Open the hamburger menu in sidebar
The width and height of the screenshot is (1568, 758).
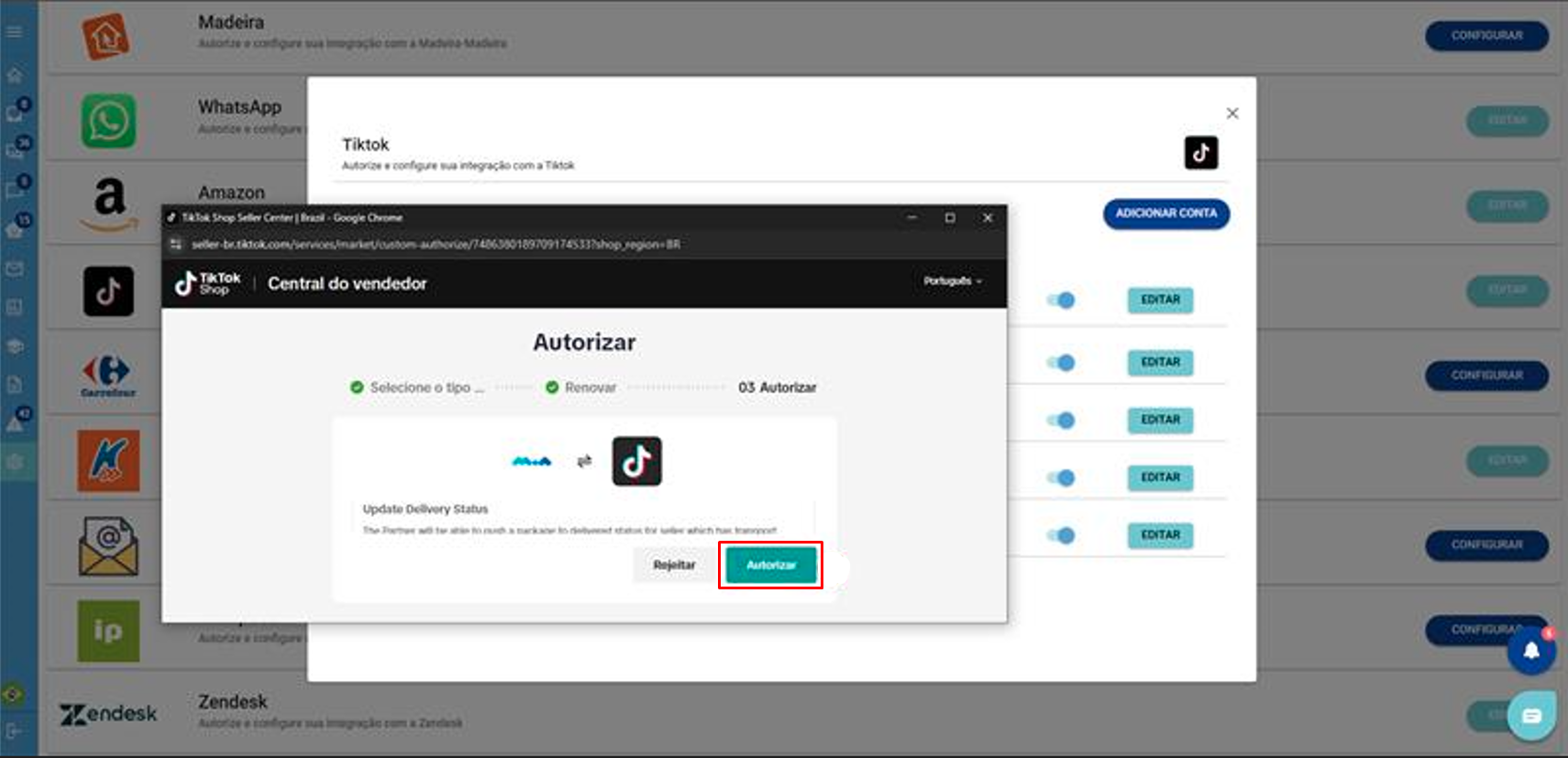[14, 32]
